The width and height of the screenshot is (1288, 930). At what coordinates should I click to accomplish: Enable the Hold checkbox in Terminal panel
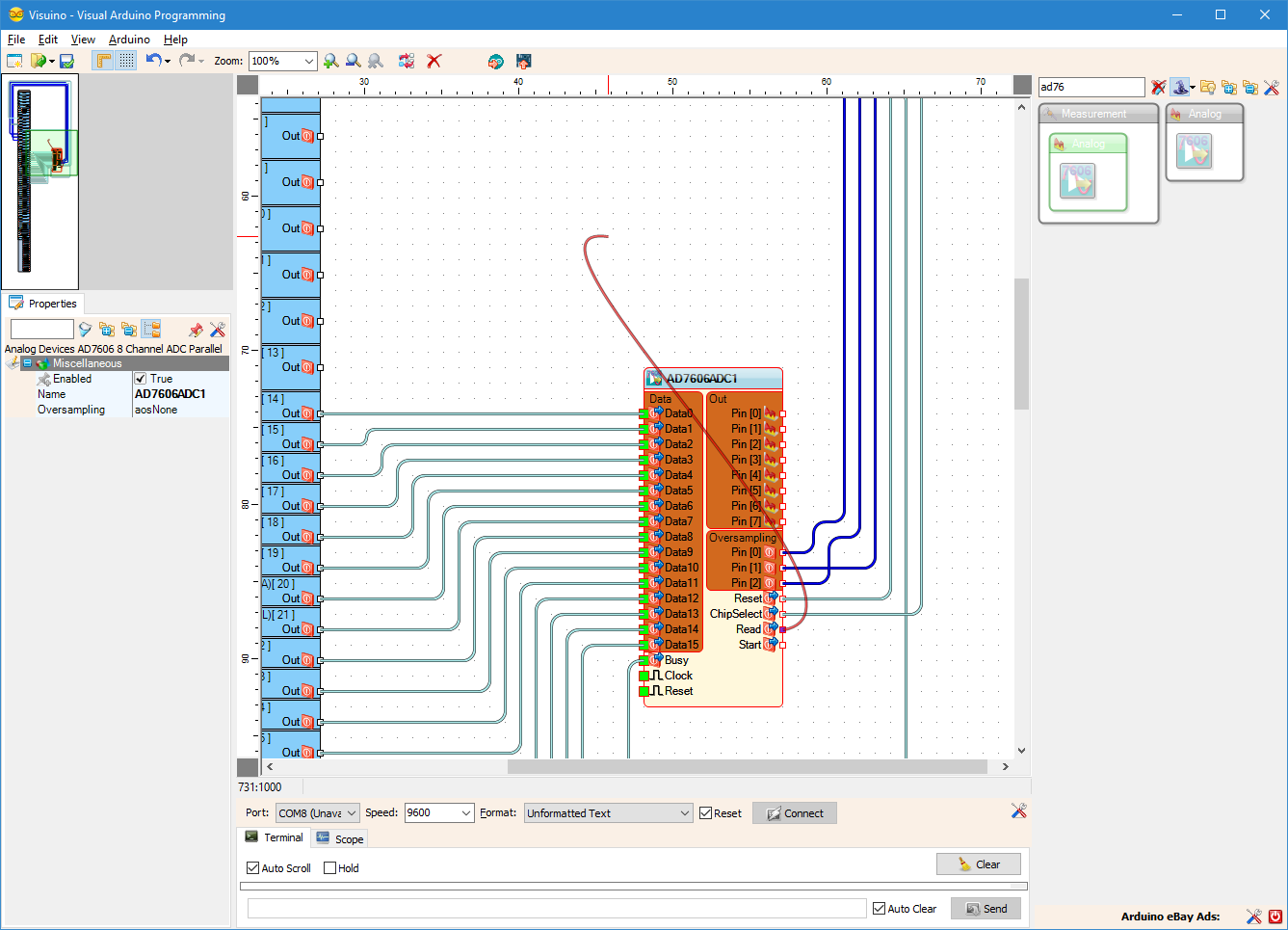click(328, 868)
